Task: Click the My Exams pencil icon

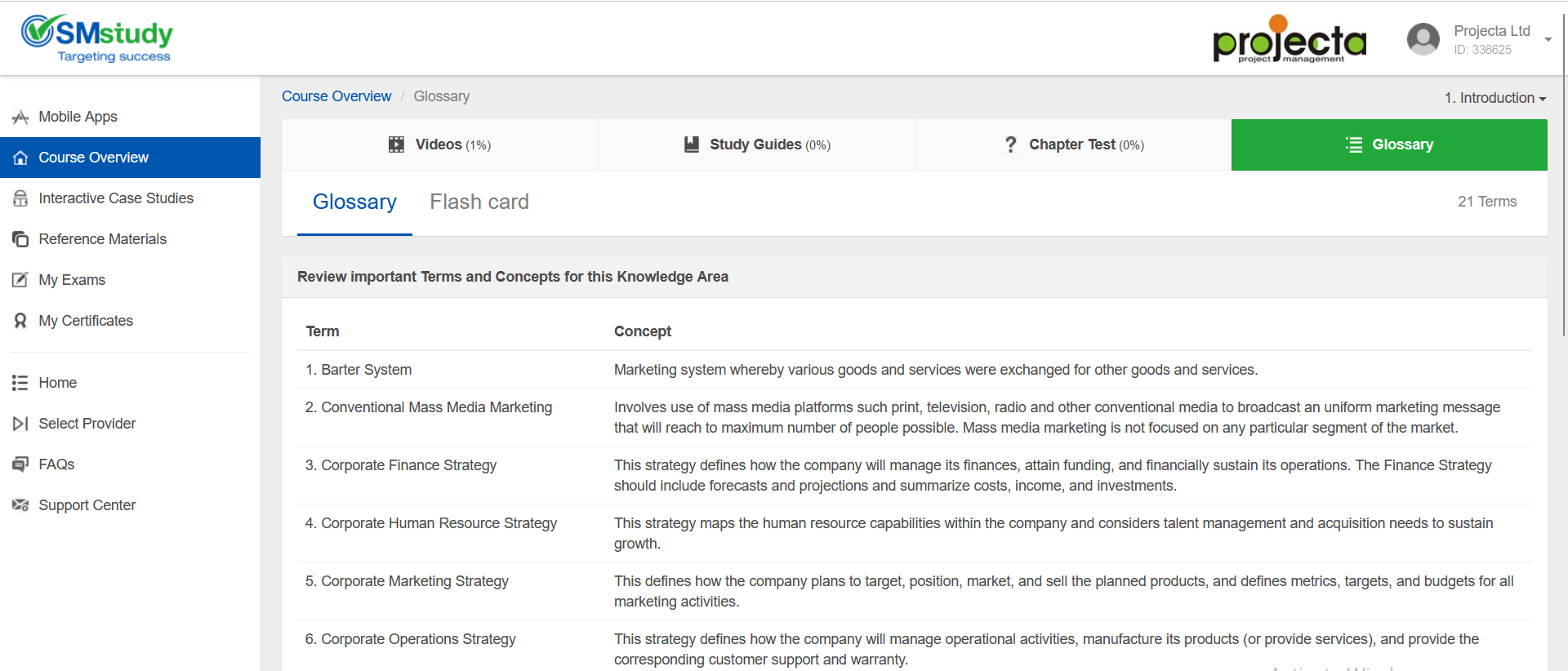Action: [20, 280]
